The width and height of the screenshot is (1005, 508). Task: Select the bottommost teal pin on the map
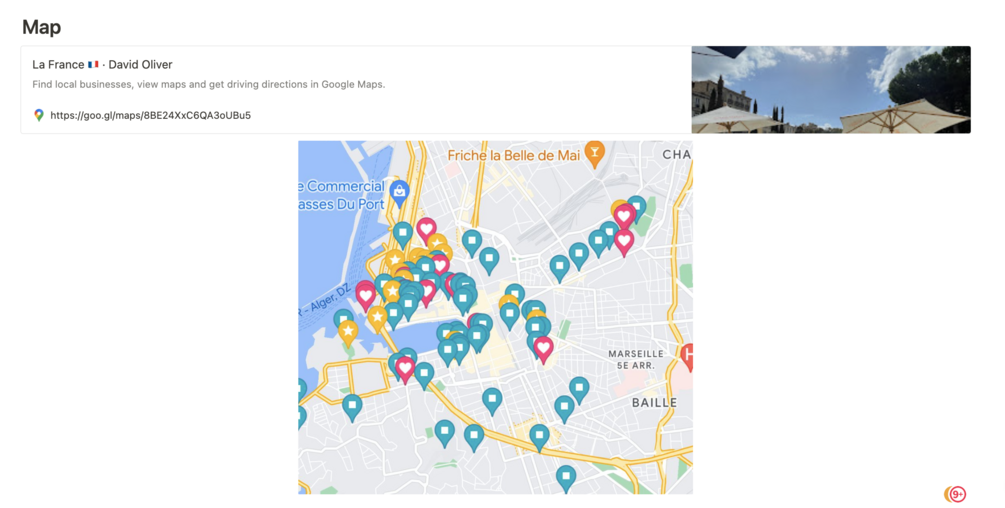tap(566, 476)
